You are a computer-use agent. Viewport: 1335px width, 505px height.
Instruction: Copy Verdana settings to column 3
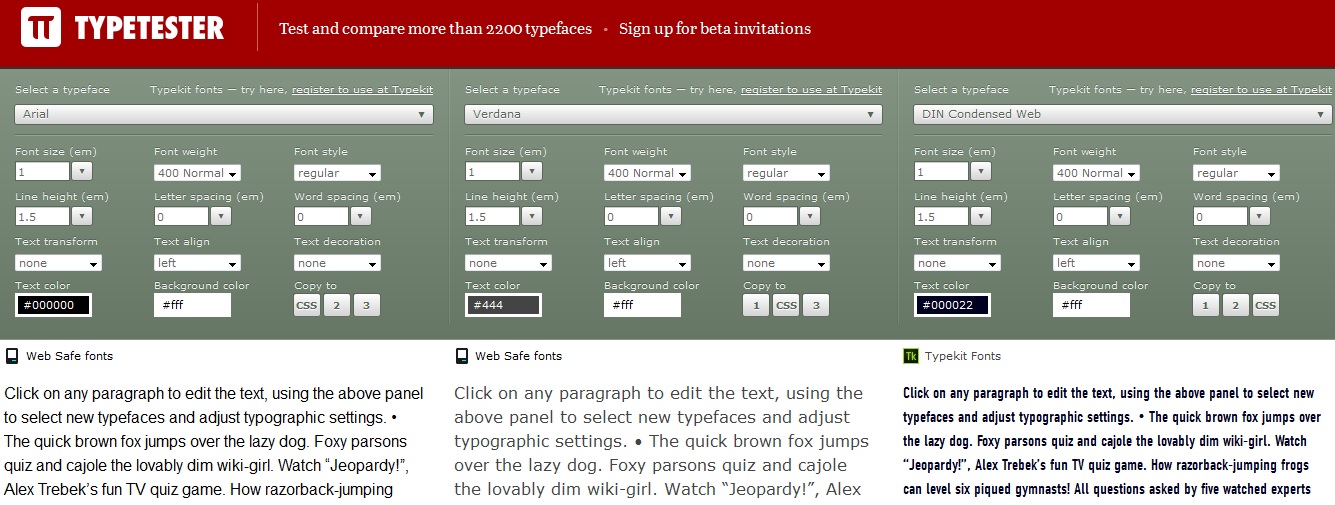tap(816, 306)
